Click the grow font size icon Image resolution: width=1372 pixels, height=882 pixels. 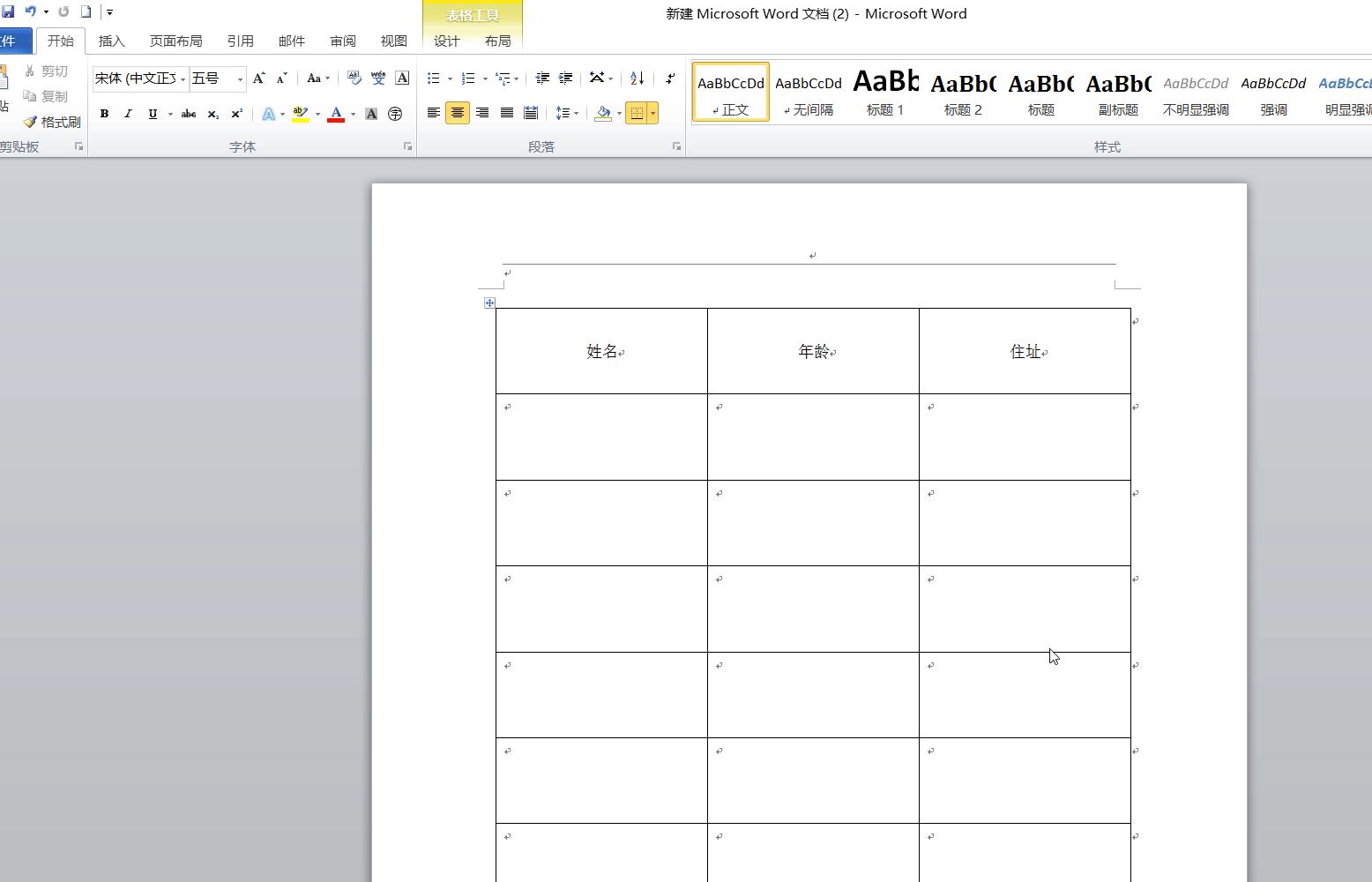tap(258, 78)
